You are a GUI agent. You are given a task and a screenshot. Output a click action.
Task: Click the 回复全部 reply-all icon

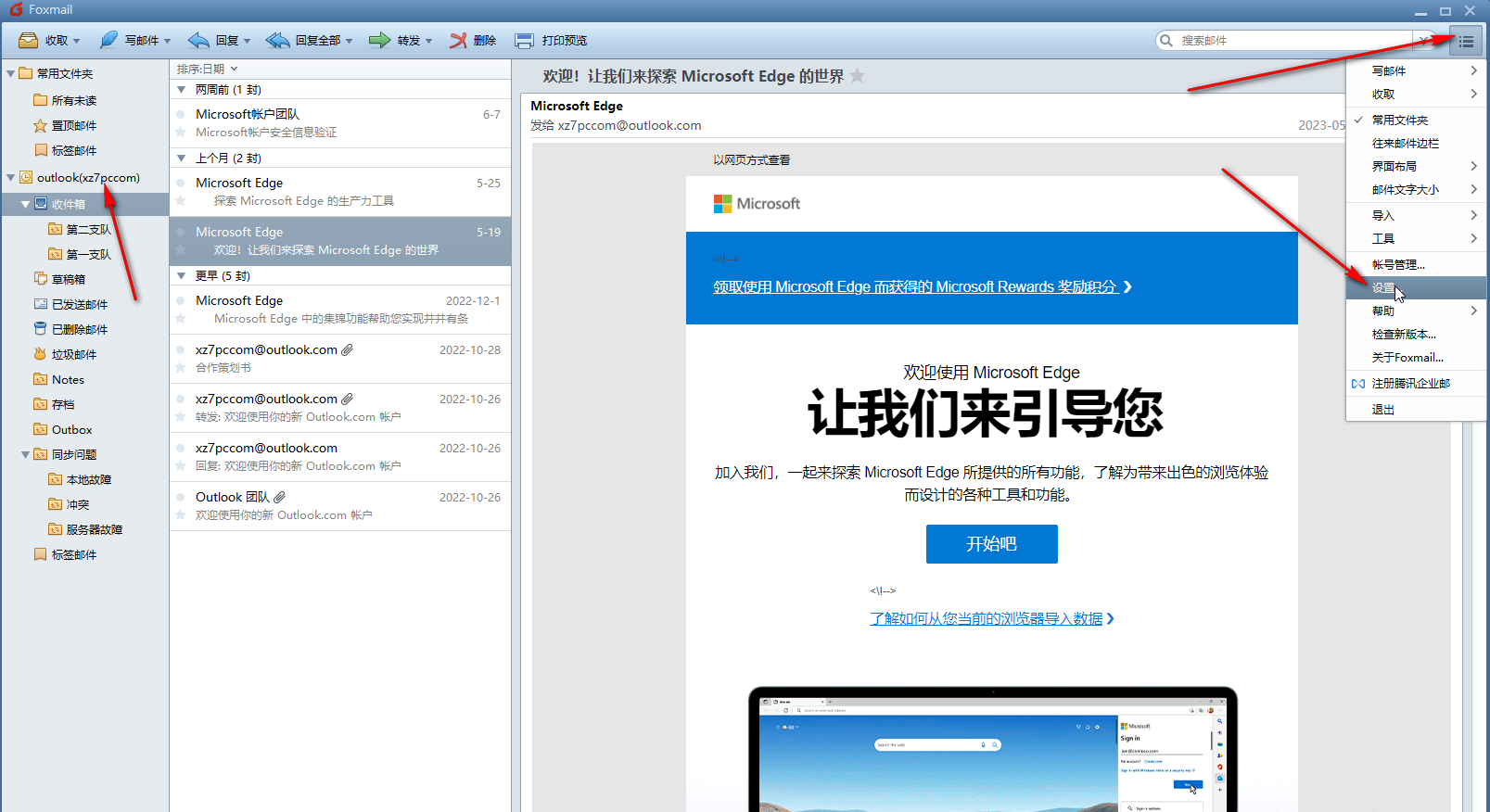click(x=277, y=40)
